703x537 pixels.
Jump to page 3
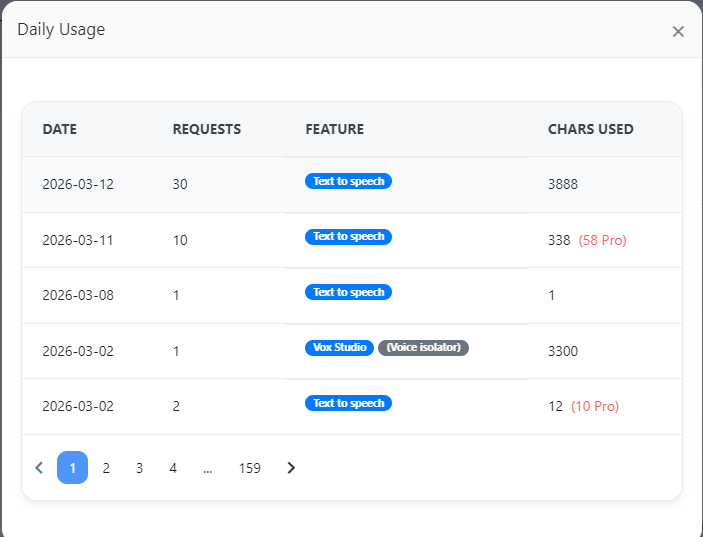tap(139, 467)
